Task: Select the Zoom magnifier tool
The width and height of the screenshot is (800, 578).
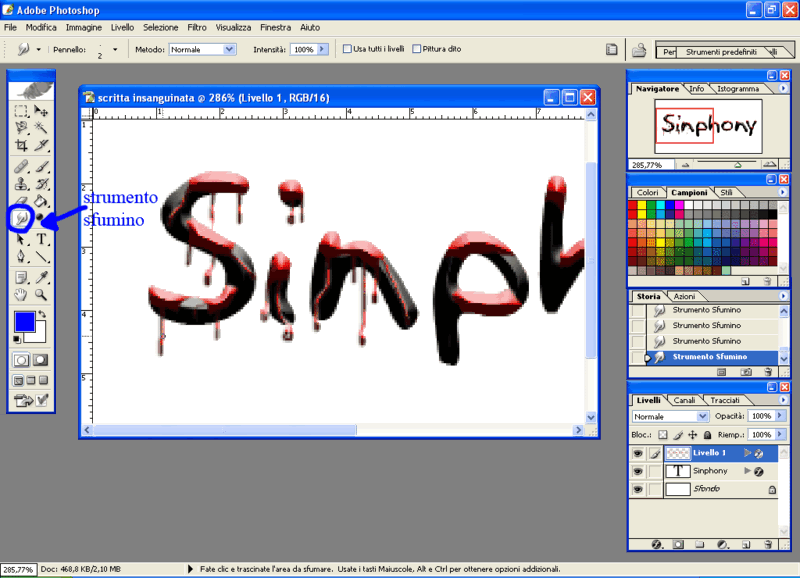Action: pyautogui.click(x=42, y=295)
